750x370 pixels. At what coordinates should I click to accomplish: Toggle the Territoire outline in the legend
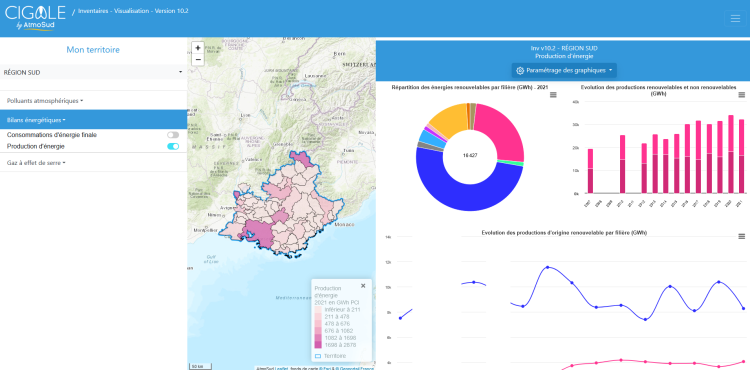pyautogui.click(x=331, y=356)
